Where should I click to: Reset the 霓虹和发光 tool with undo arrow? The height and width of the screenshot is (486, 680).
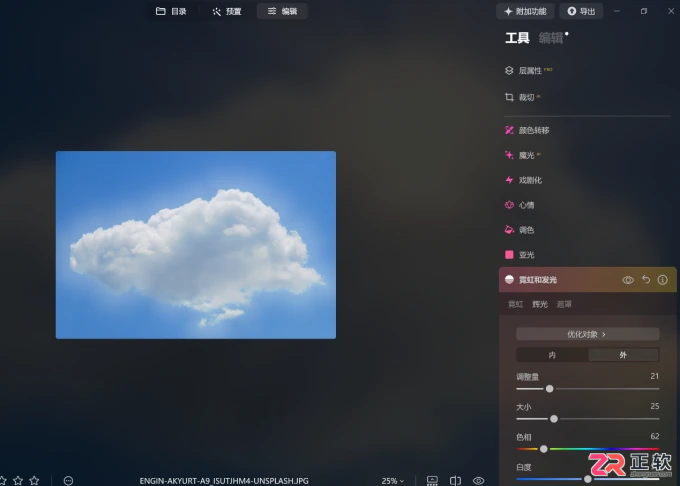click(x=646, y=280)
